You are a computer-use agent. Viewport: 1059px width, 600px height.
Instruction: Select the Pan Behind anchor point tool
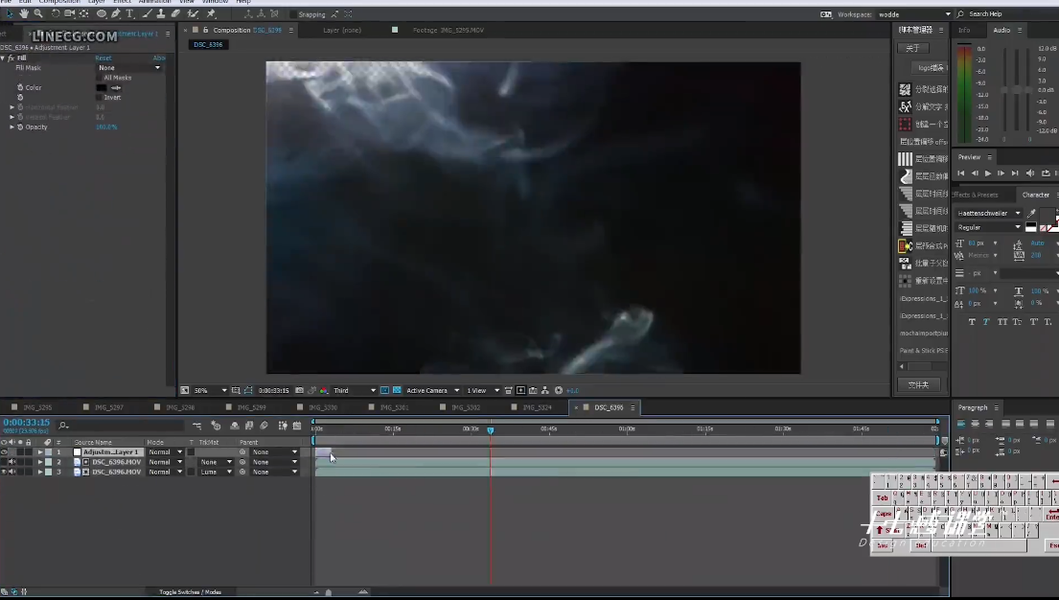(x=84, y=14)
